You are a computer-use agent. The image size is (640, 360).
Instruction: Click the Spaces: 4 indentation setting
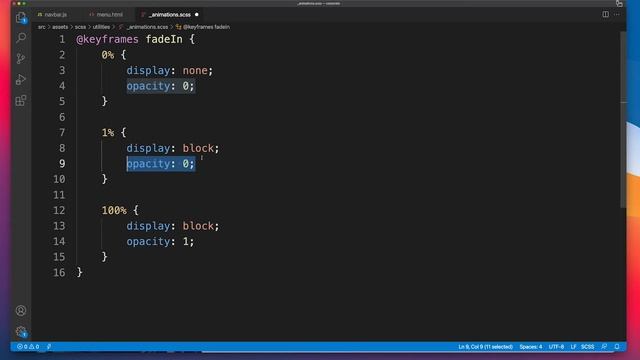pyautogui.click(x=531, y=347)
